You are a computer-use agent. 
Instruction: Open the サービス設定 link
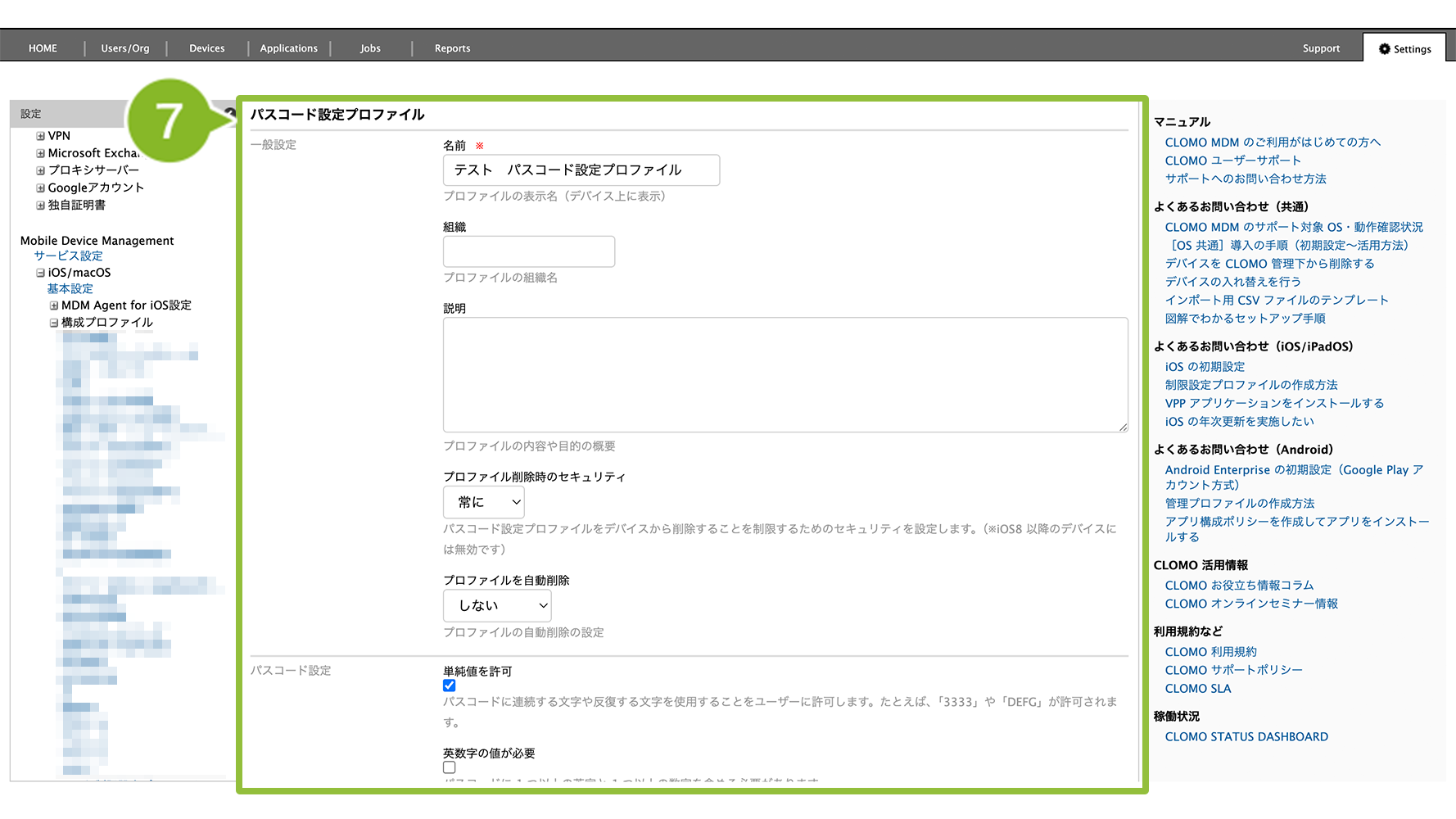pos(68,256)
